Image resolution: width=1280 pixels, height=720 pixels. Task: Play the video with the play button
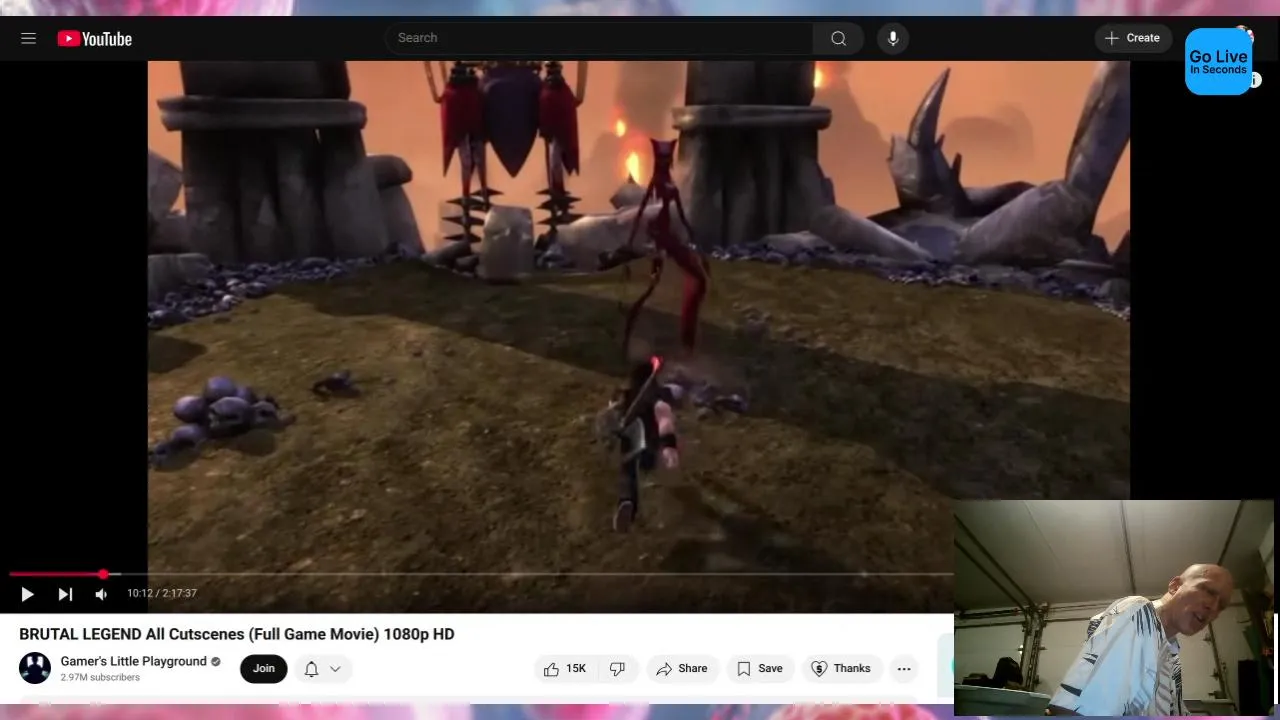coord(27,594)
